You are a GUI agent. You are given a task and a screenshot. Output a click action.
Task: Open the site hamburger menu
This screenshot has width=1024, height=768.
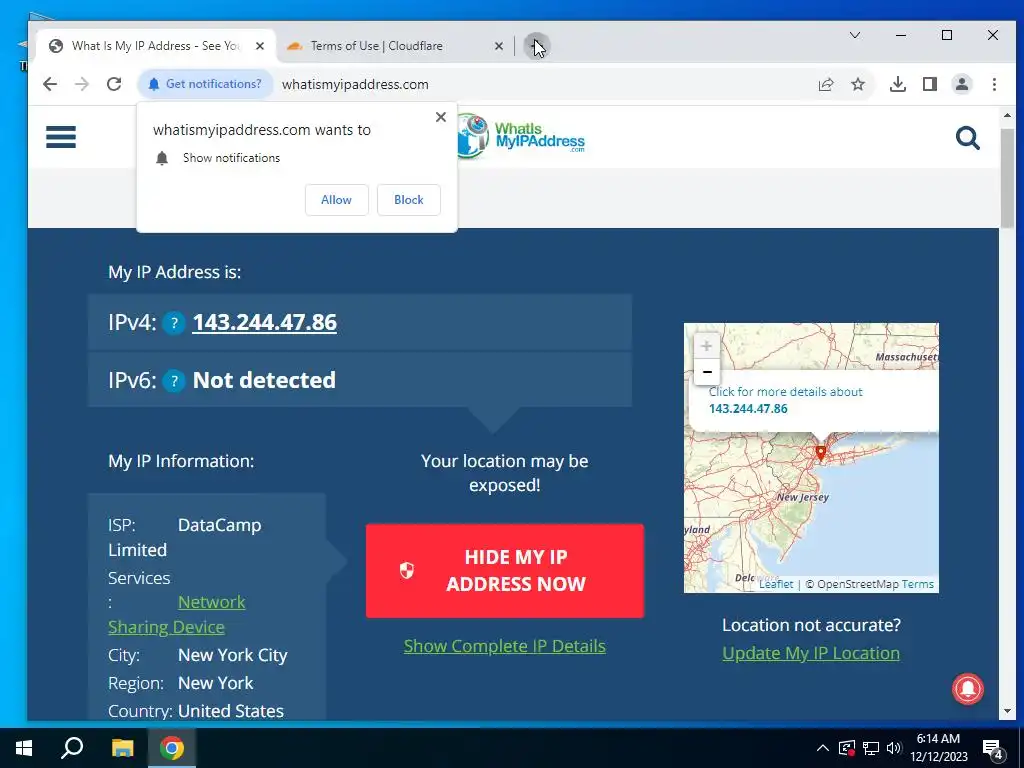click(x=61, y=137)
